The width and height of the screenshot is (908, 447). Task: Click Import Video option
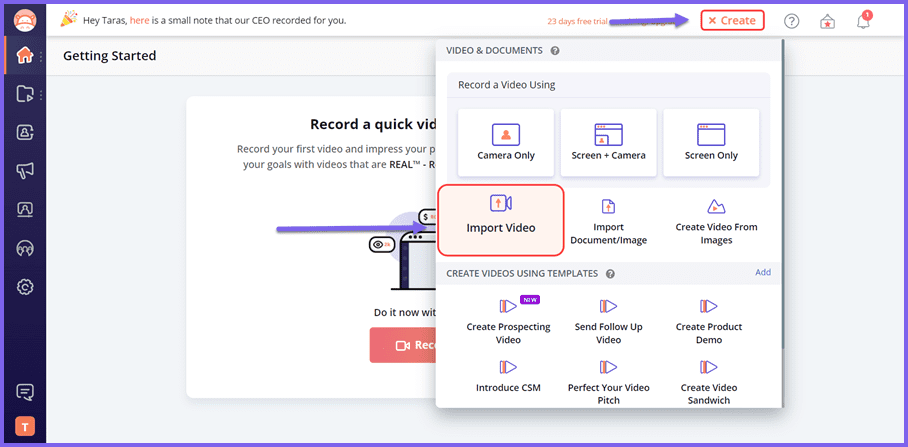click(501, 215)
